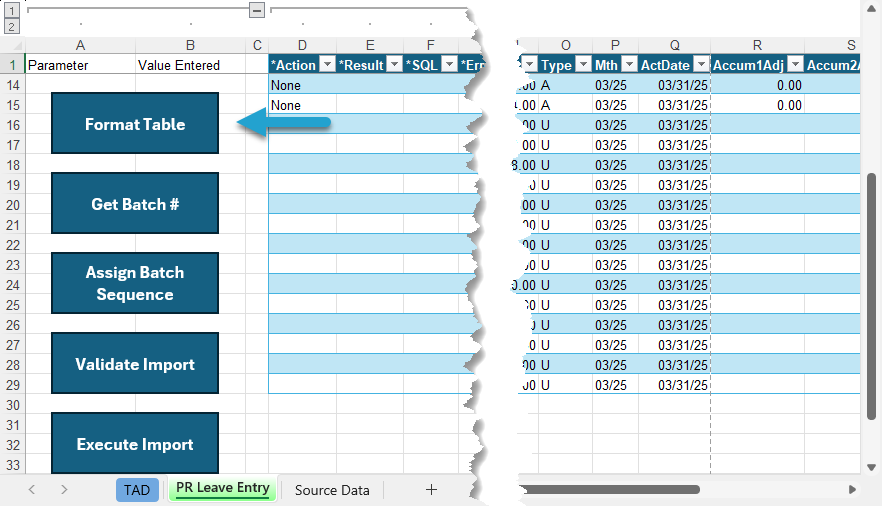The image size is (882, 506).
Task: Click the Select All corner triangle
Action: coord(17,46)
